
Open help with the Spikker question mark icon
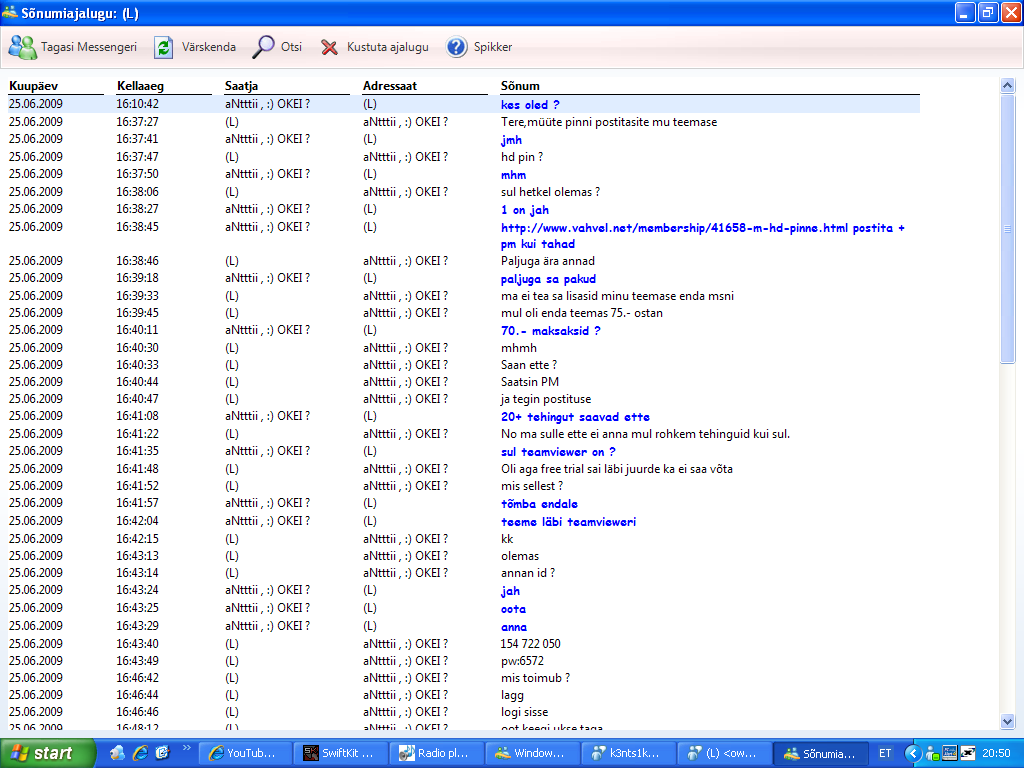458,46
